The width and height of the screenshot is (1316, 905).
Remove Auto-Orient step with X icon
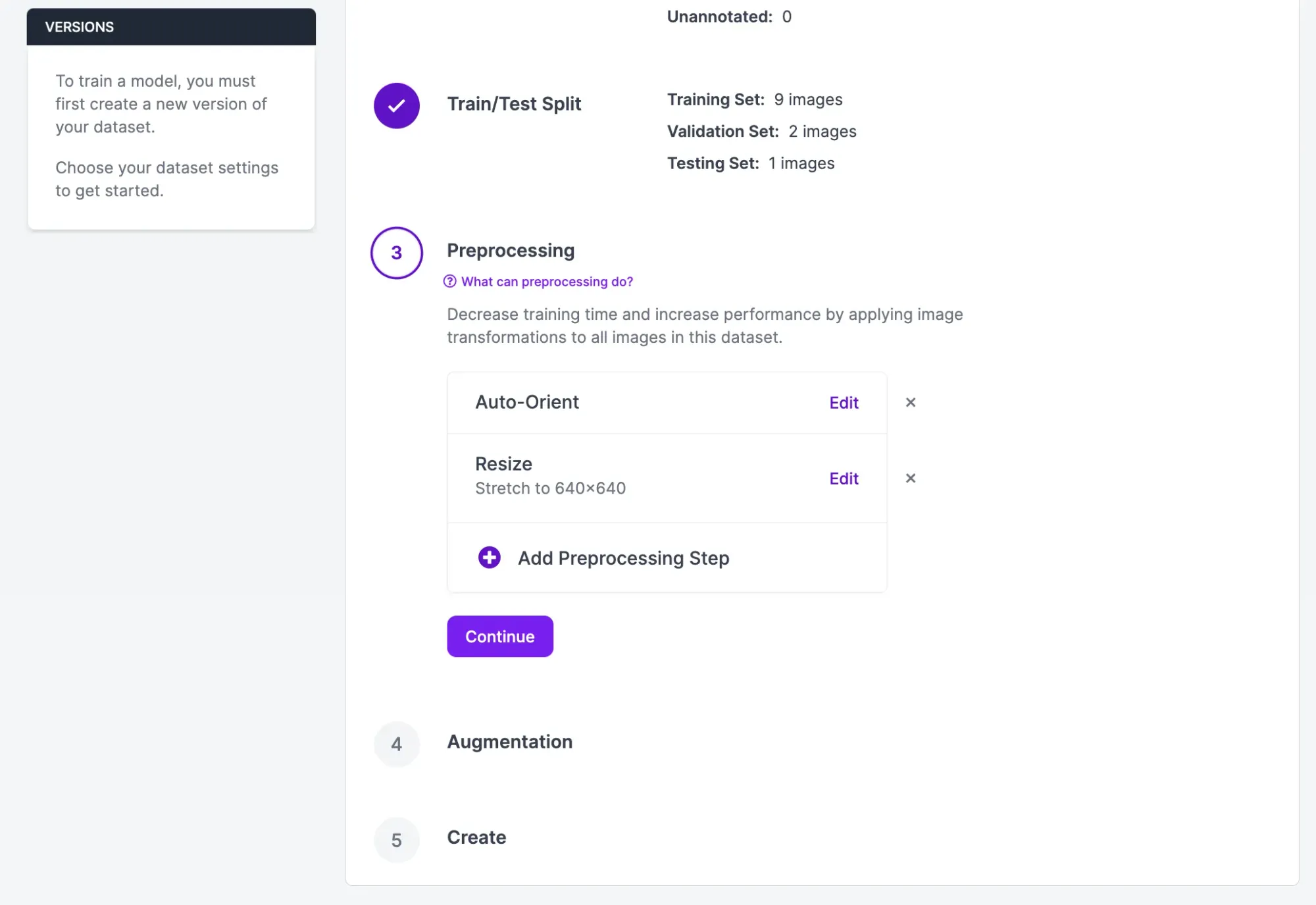(910, 402)
